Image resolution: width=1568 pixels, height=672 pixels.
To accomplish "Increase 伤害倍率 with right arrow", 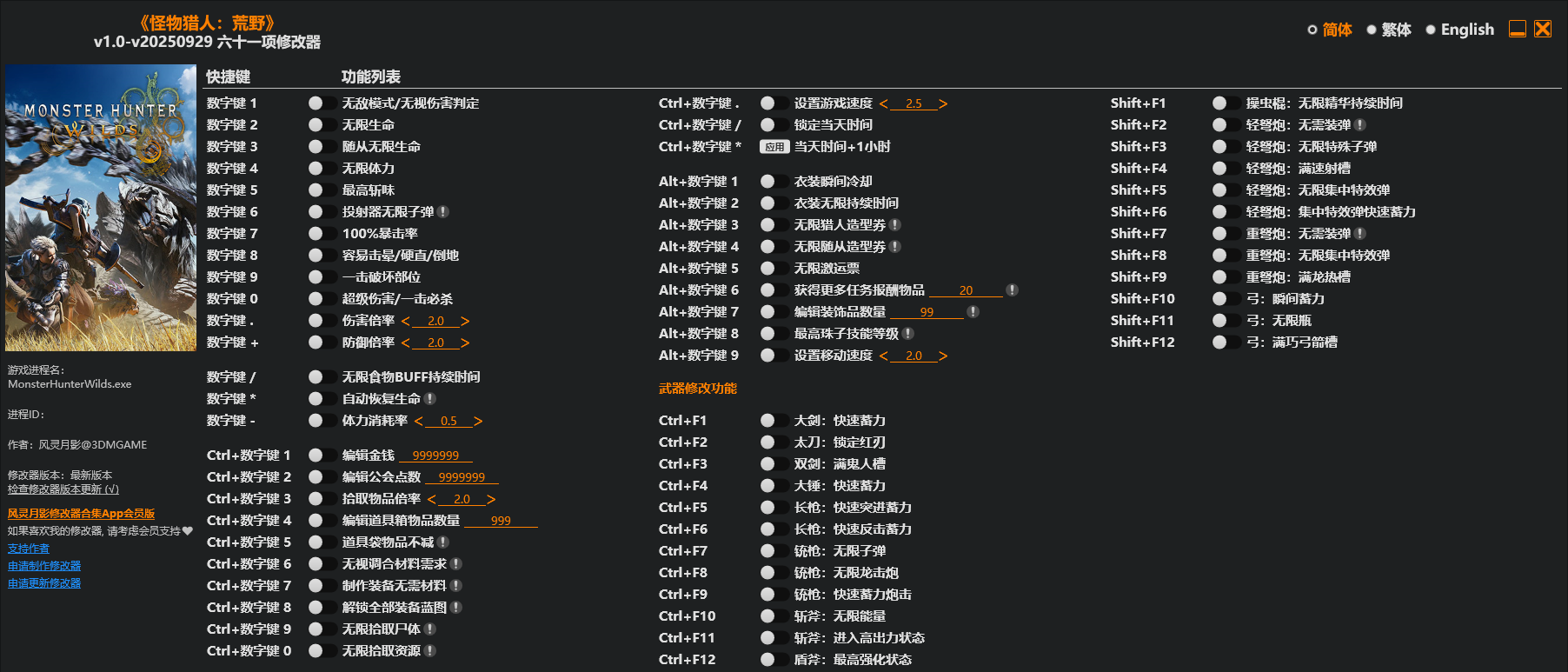I will pos(465,322).
